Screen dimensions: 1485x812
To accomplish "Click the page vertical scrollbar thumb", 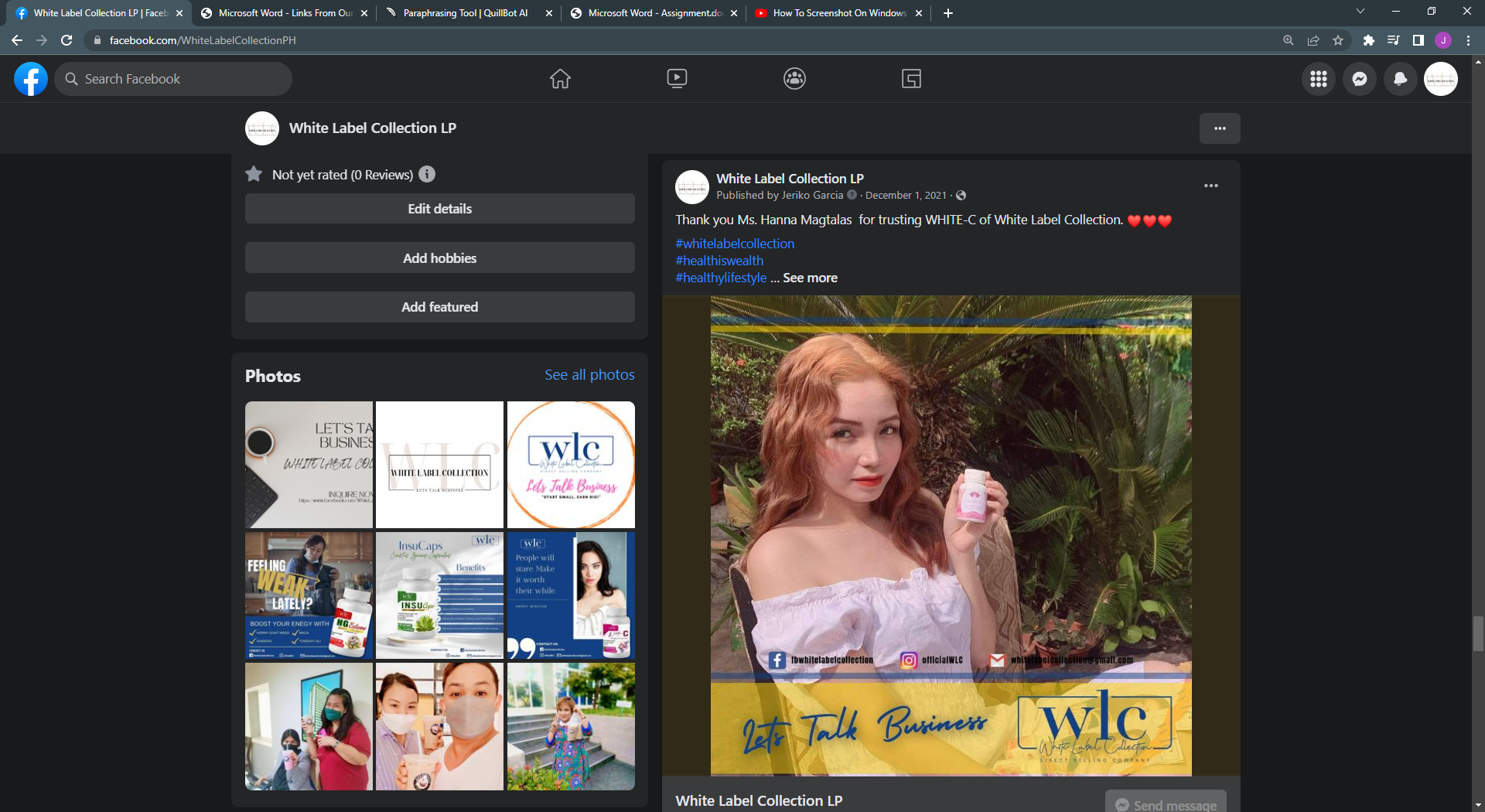I will pos(1478,633).
